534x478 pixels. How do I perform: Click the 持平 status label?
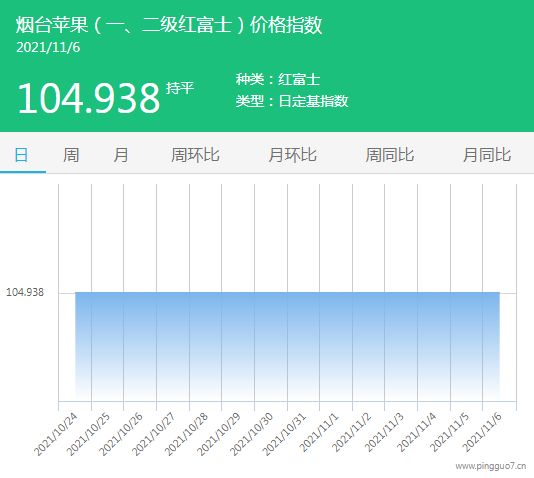pyautogui.click(x=180, y=88)
